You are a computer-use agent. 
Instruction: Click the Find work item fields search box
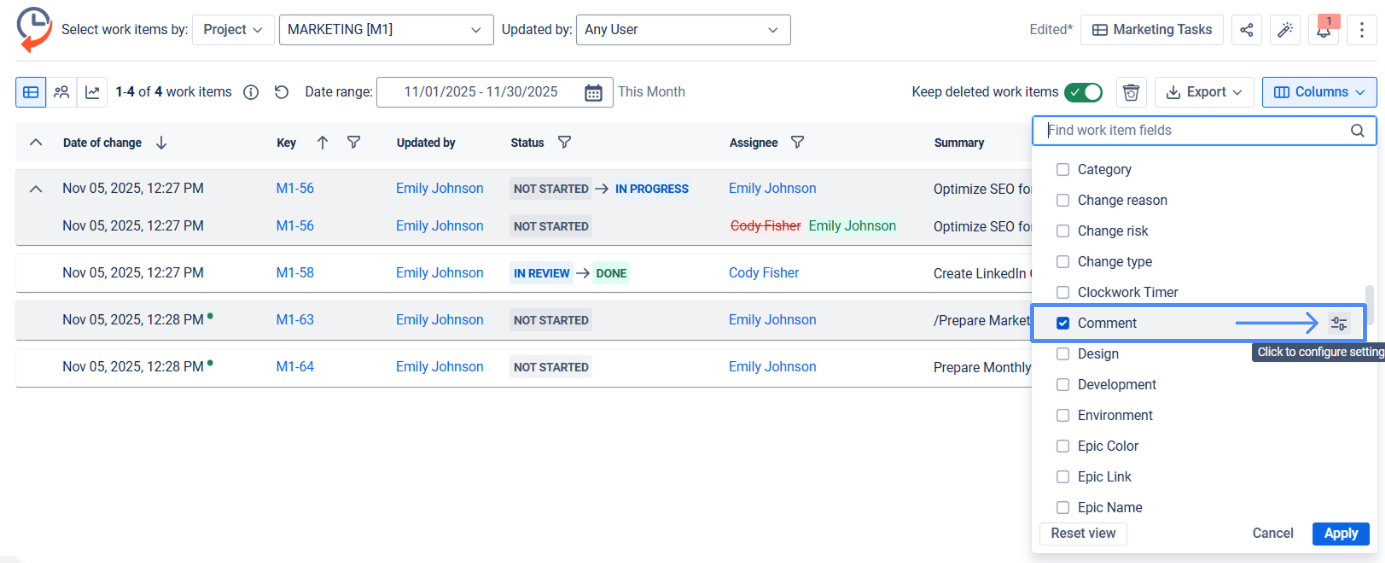click(1194, 130)
